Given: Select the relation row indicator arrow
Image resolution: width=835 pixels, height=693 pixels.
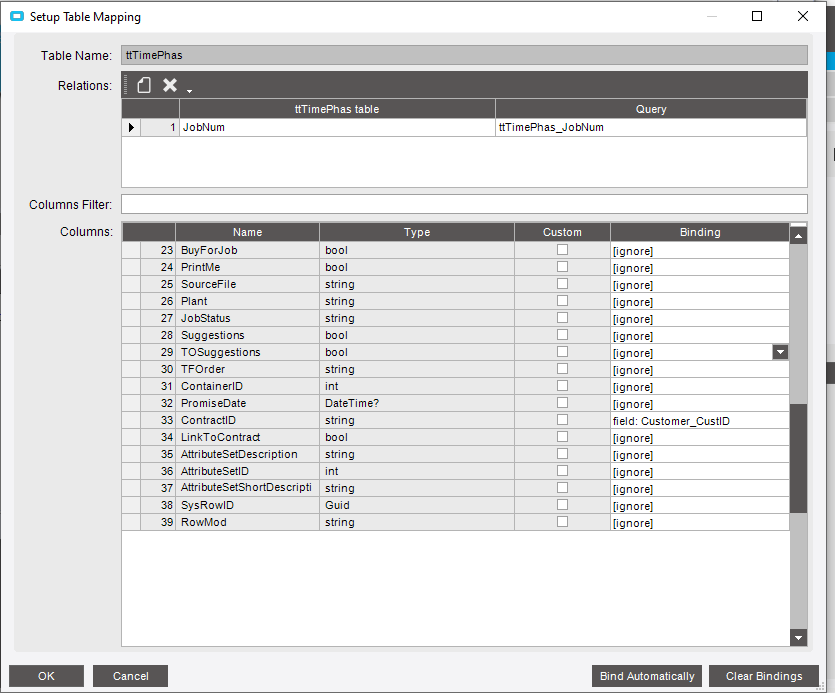Looking at the screenshot, I should click(x=131, y=127).
